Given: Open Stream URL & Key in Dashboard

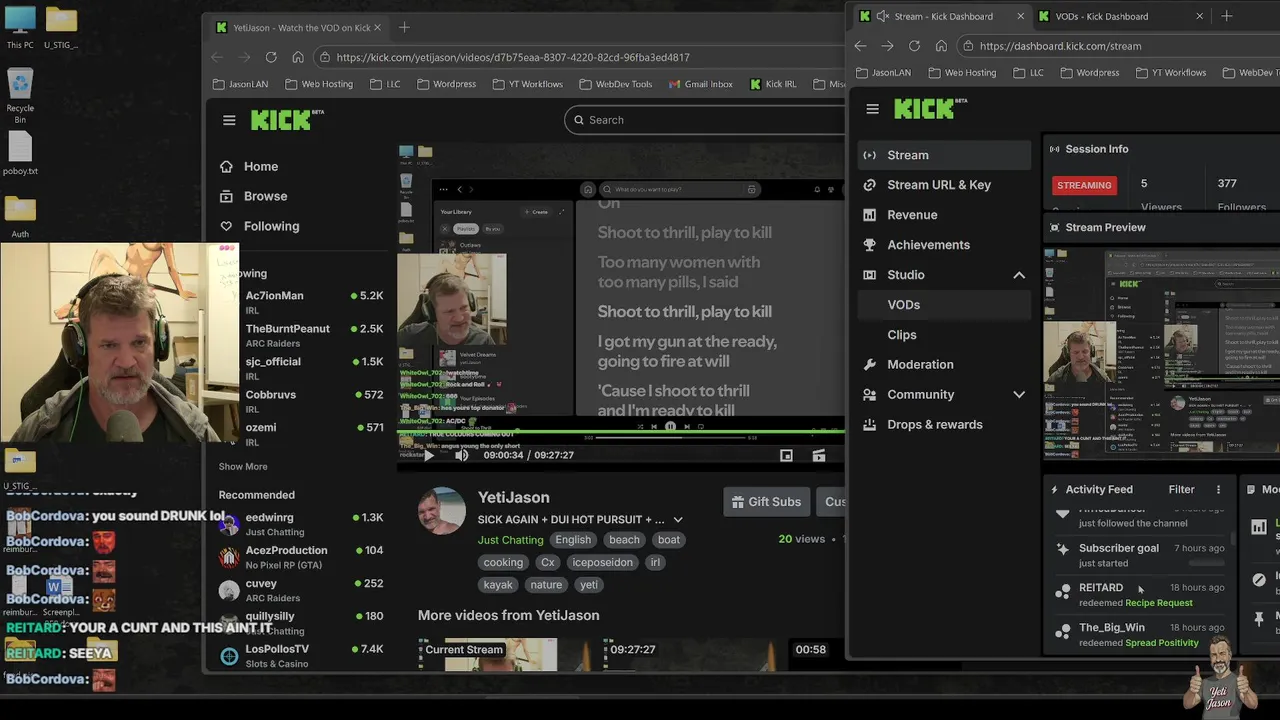Looking at the screenshot, I should (944, 185).
